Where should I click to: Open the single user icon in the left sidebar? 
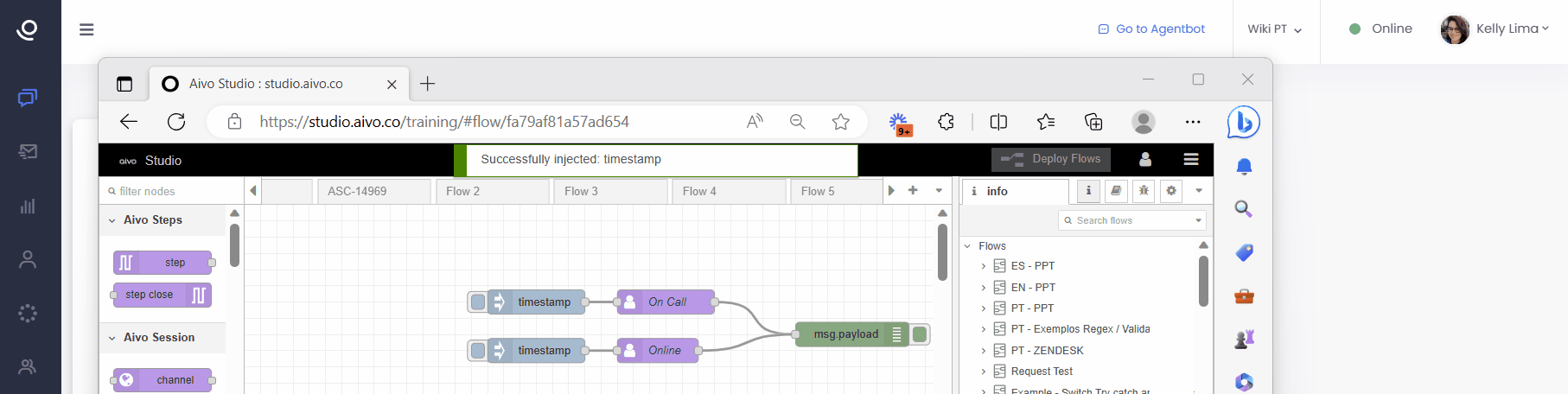(28, 259)
